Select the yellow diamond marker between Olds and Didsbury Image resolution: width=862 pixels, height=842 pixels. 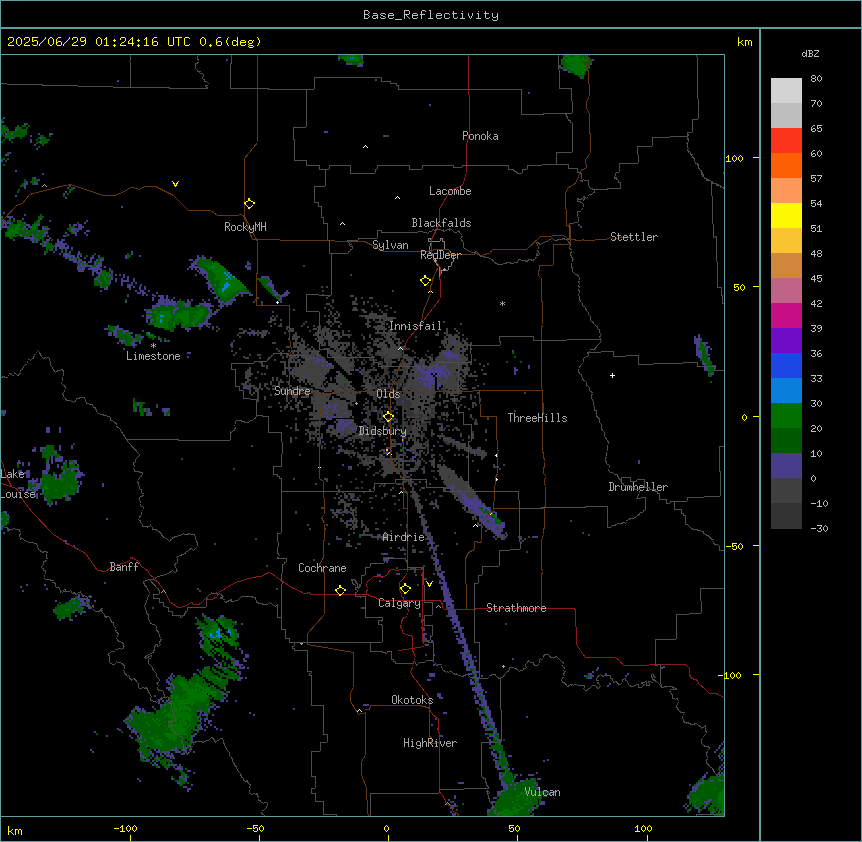(388, 417)
